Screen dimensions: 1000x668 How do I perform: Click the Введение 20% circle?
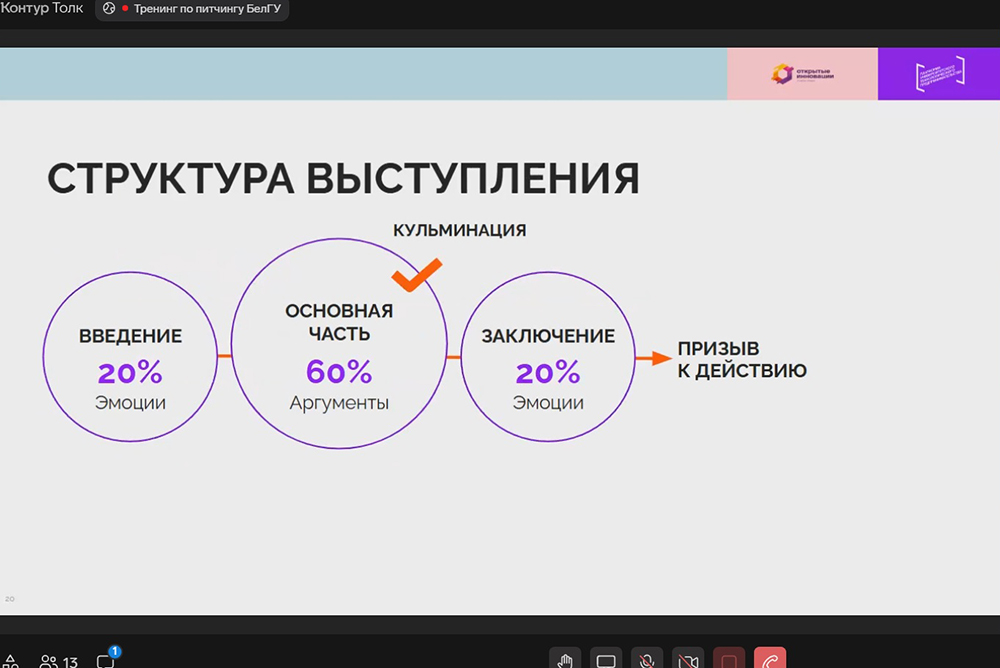click(x=130, y=357)
